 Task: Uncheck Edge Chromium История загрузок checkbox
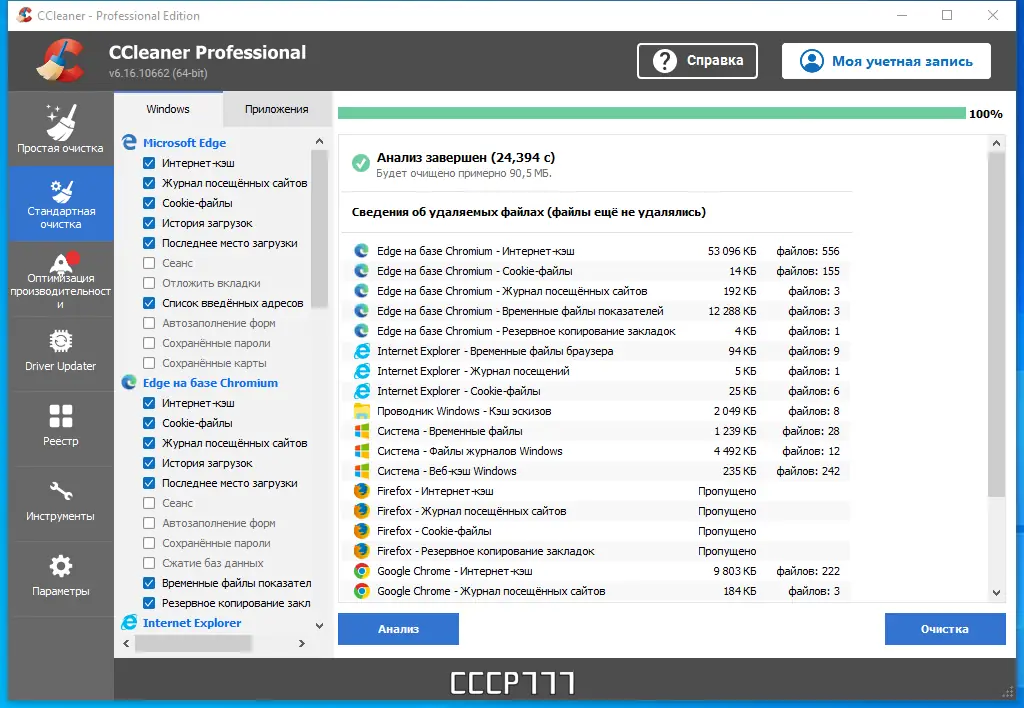[149, 463]
